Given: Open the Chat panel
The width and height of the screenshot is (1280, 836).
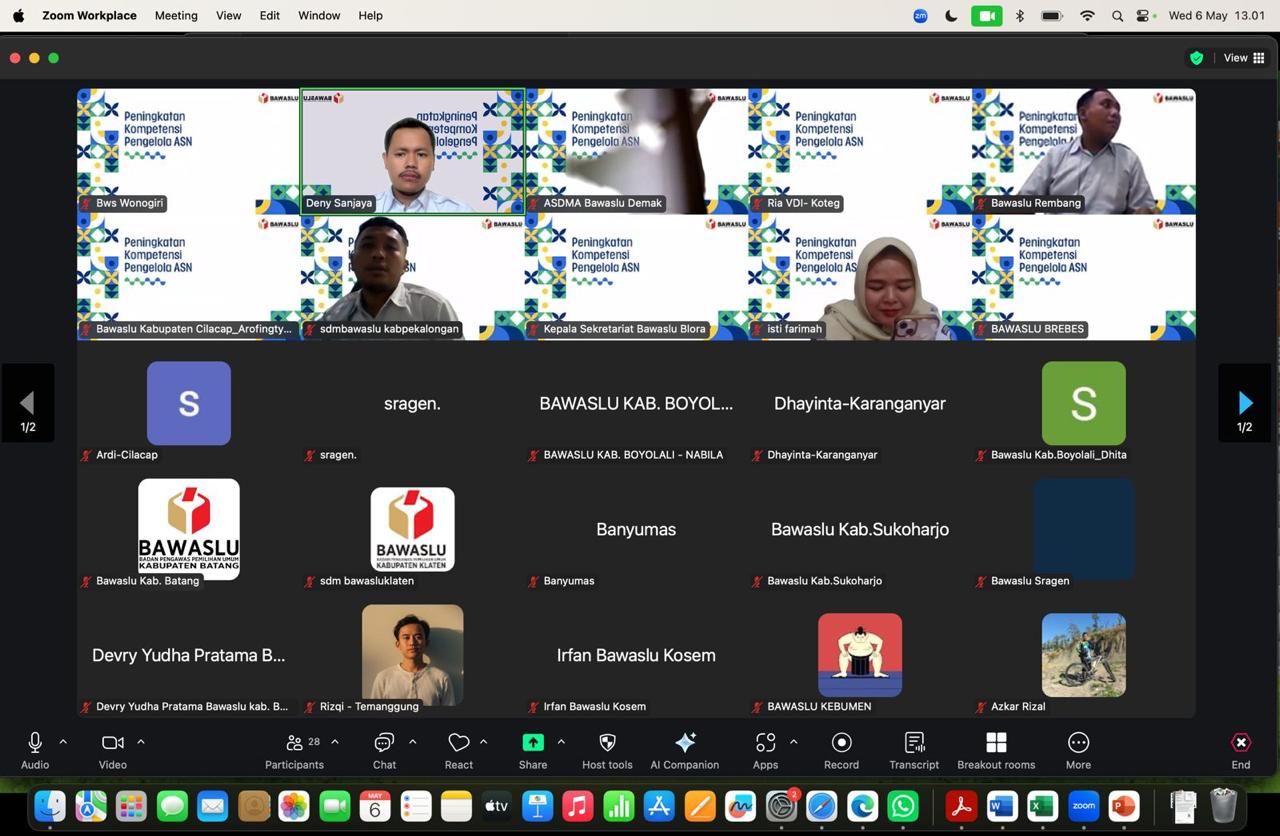Looking at the screenshot, I should coord(384,750).
